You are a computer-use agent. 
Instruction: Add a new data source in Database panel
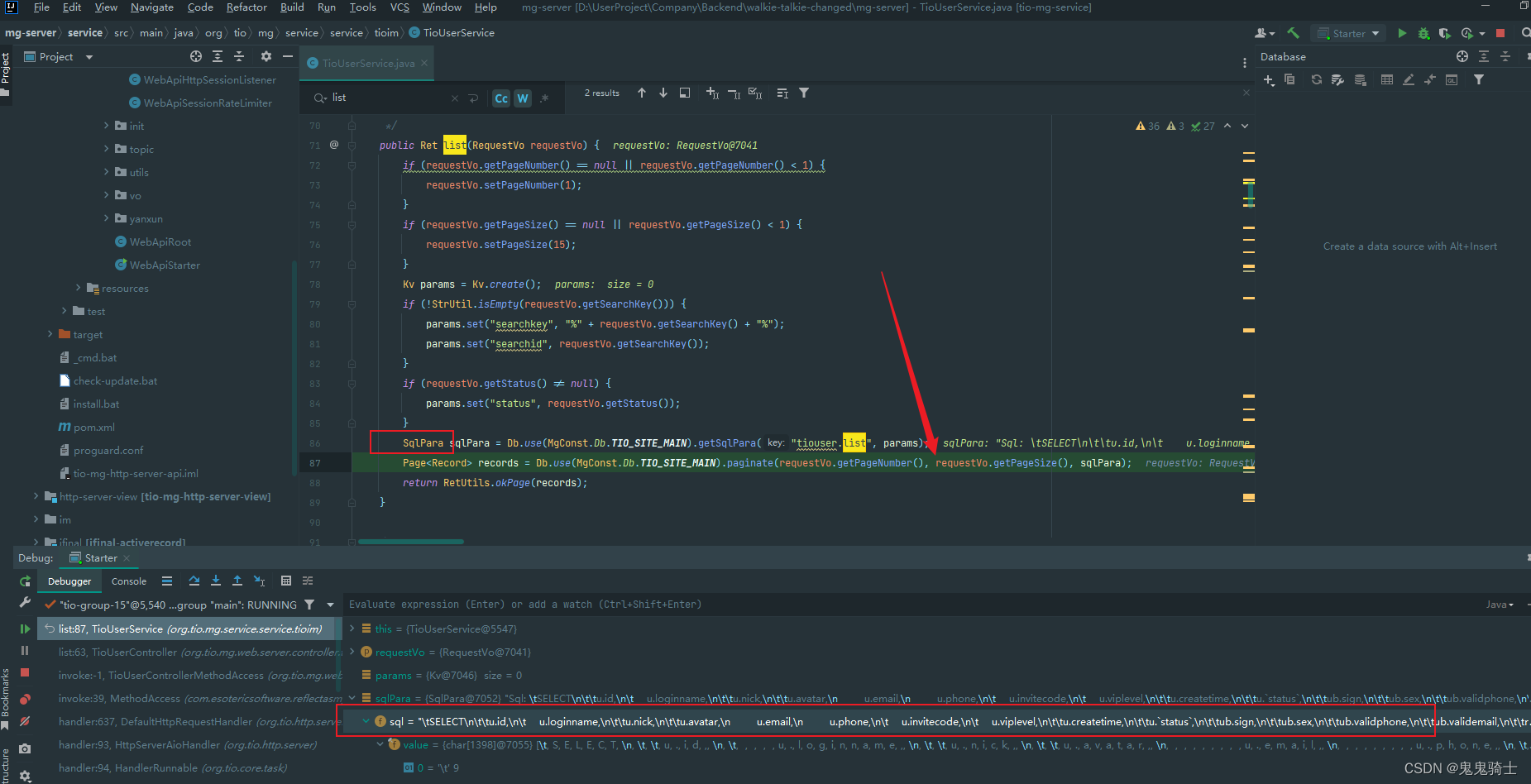(x=1269, y=79)
